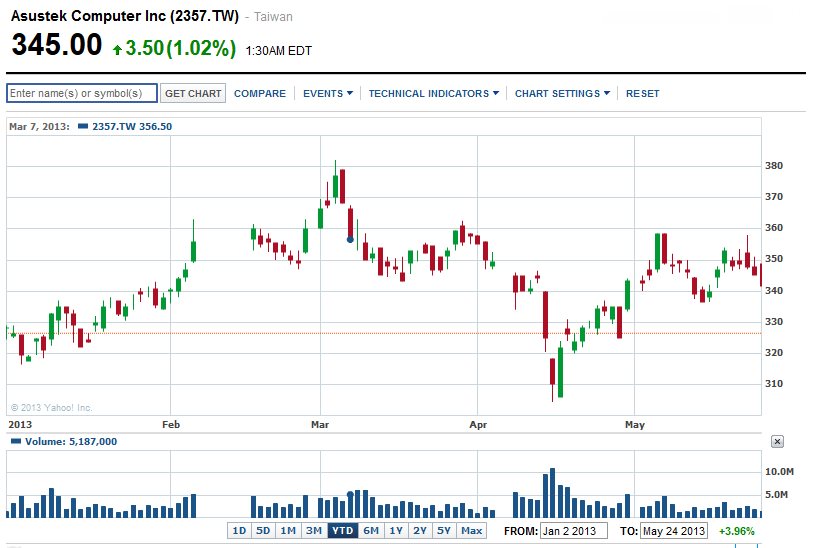Click the Apr label on the chart axis
Screen dimensions: 819x548
pyautogui.click(x=478, y=425)
